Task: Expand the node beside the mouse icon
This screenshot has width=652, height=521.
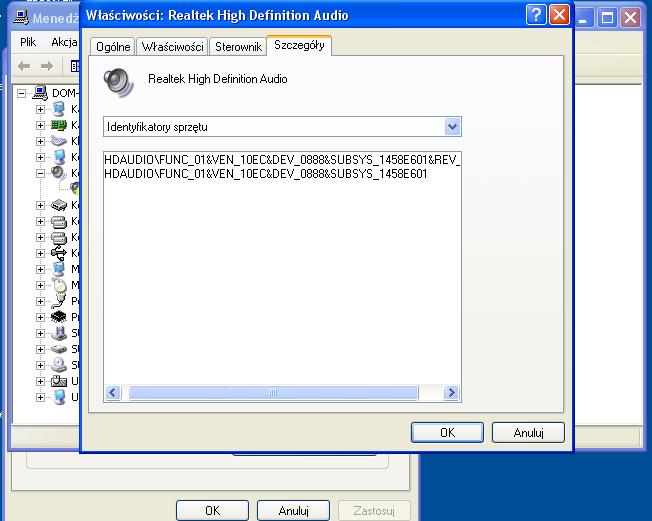Action: 40,285
